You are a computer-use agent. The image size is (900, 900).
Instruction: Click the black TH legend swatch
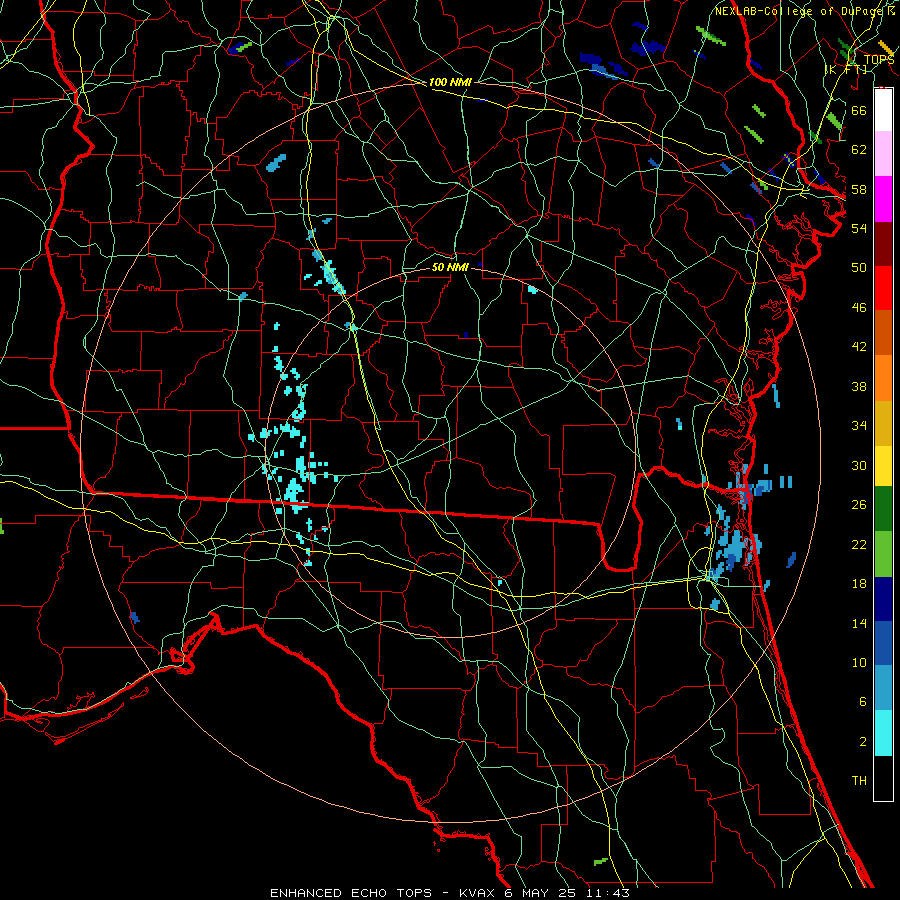tap(883, 778)
